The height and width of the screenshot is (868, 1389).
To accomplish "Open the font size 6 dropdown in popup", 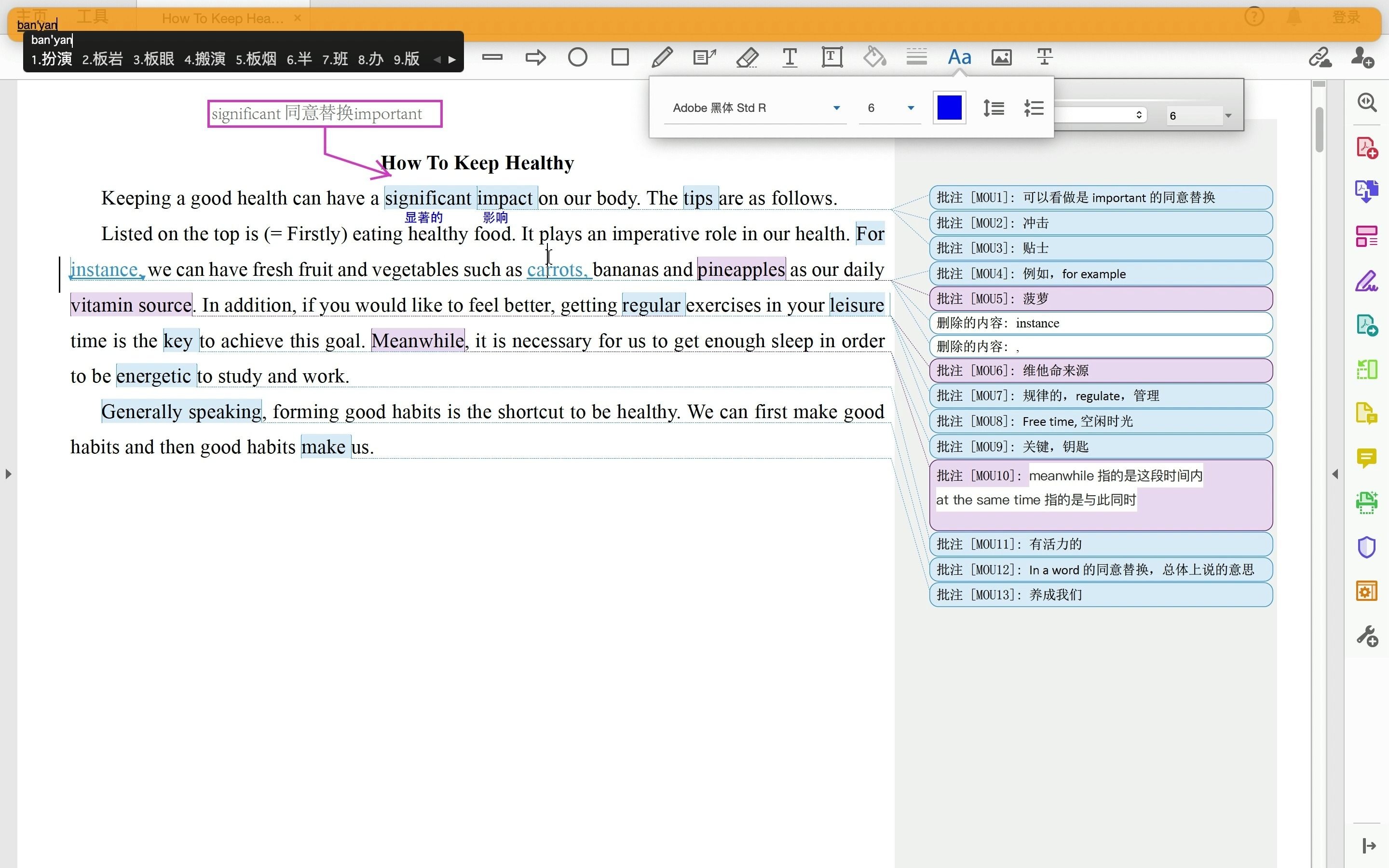I will [890, 108].
